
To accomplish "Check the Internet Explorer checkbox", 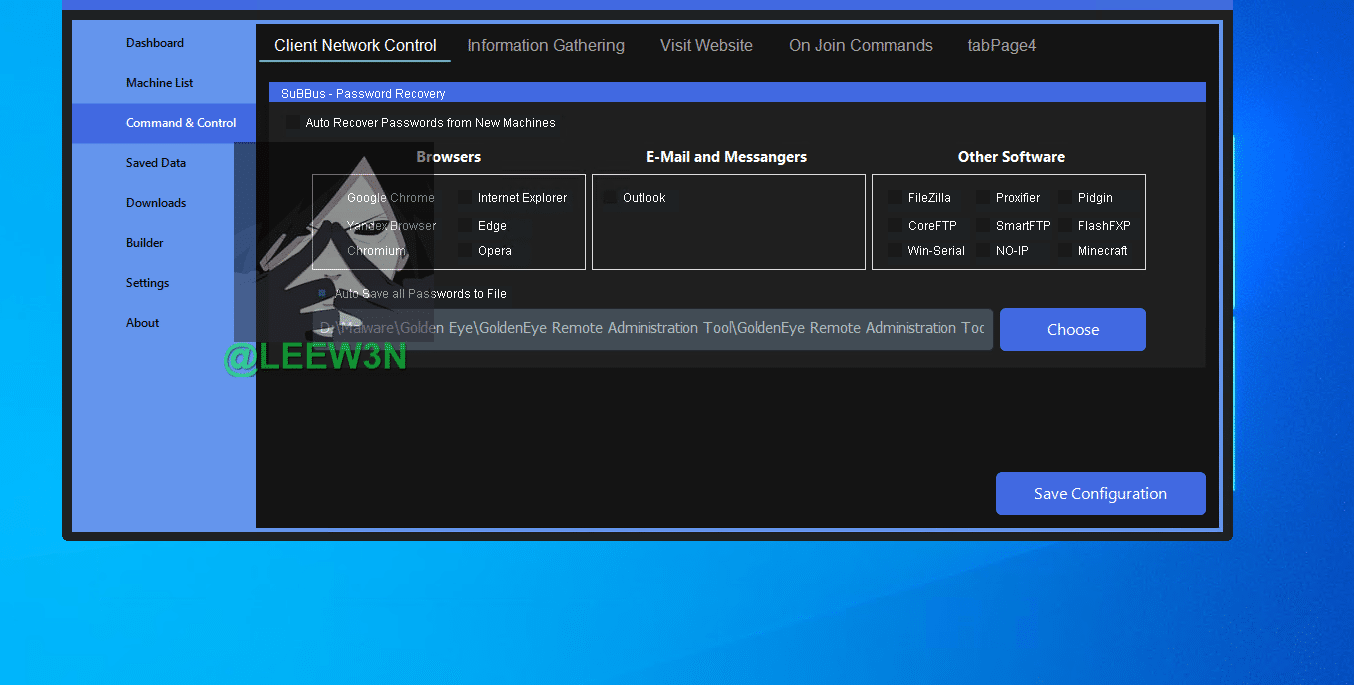I will pos(465,198).
